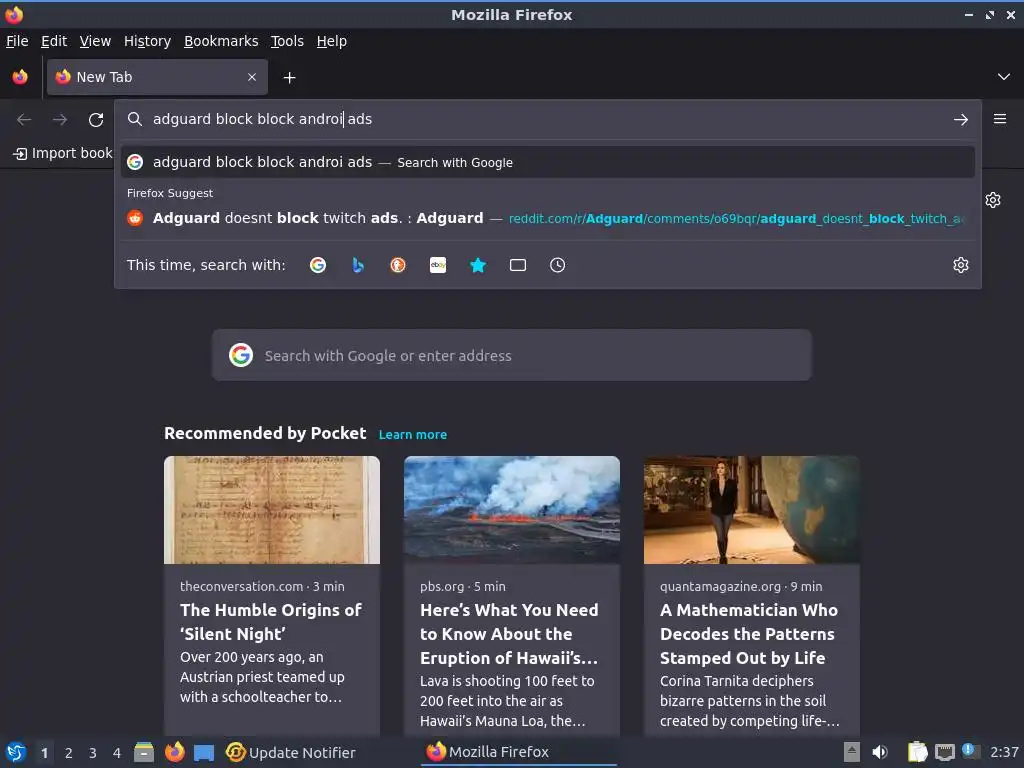Click the Firefox View pinned icon
Image resolution: width=1024 pixels, height=768 pixels.
pos(20,77)
